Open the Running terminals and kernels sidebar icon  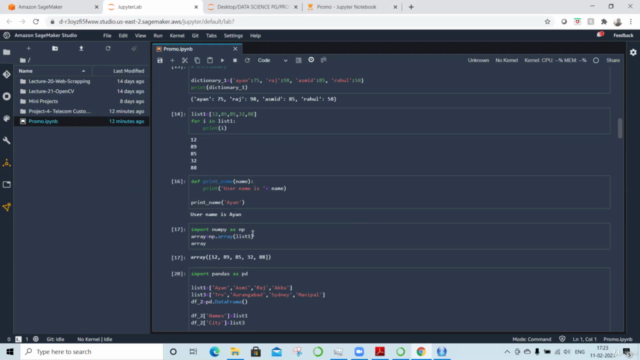pyautogui.click(x=7, y=96)
